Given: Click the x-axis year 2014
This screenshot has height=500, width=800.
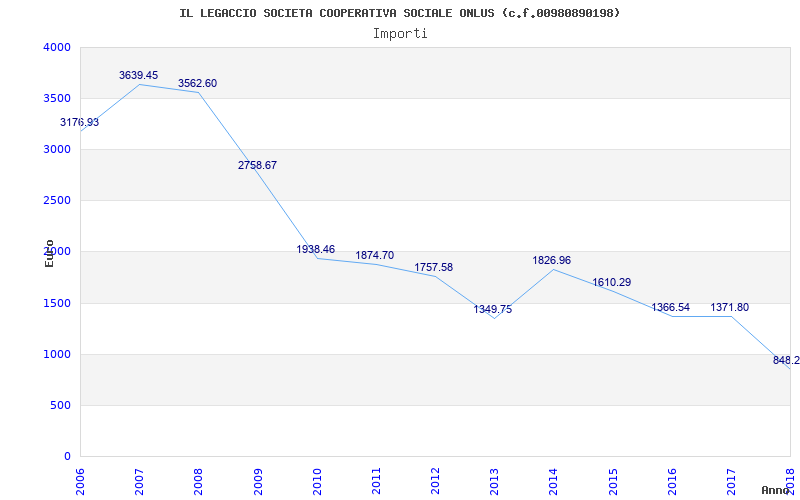Looking at the screenshot, I should pos(554,483).
